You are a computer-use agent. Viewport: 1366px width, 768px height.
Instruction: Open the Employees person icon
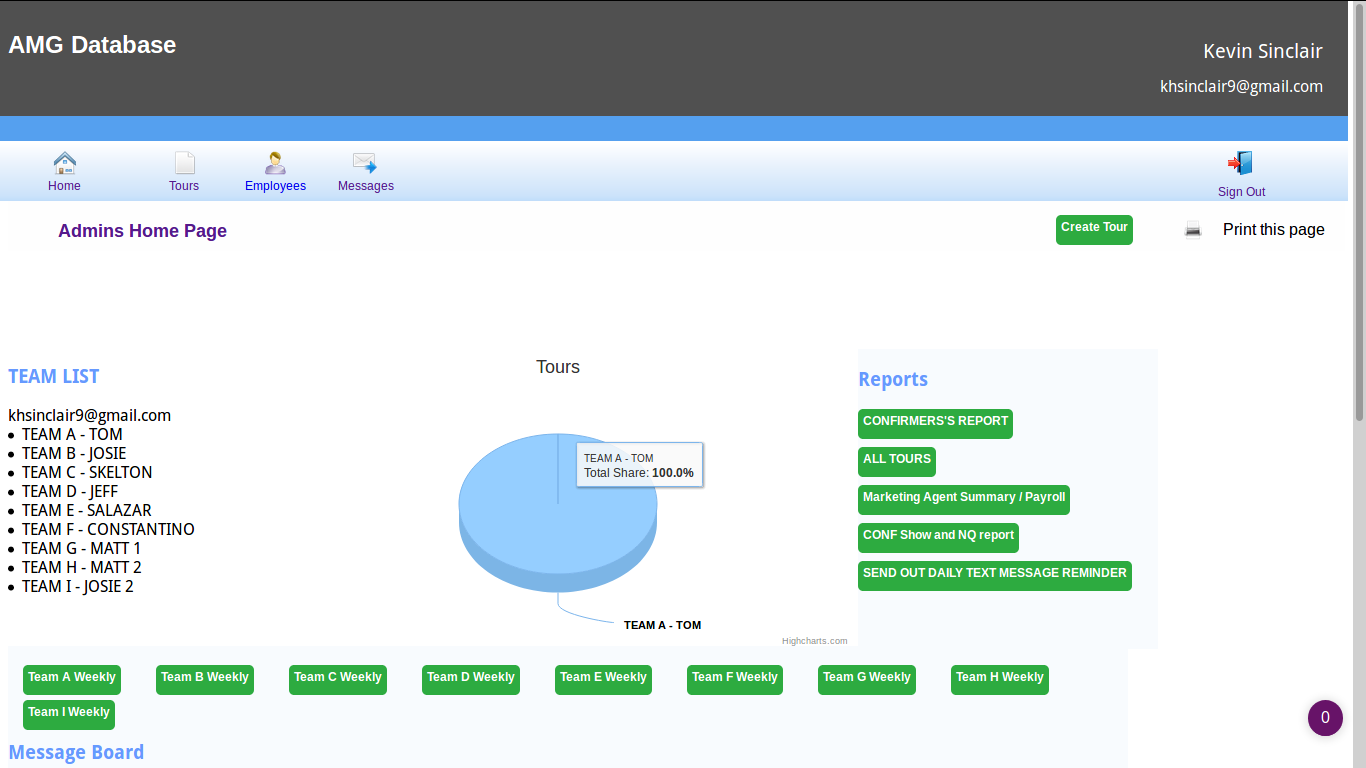(275, 163)
